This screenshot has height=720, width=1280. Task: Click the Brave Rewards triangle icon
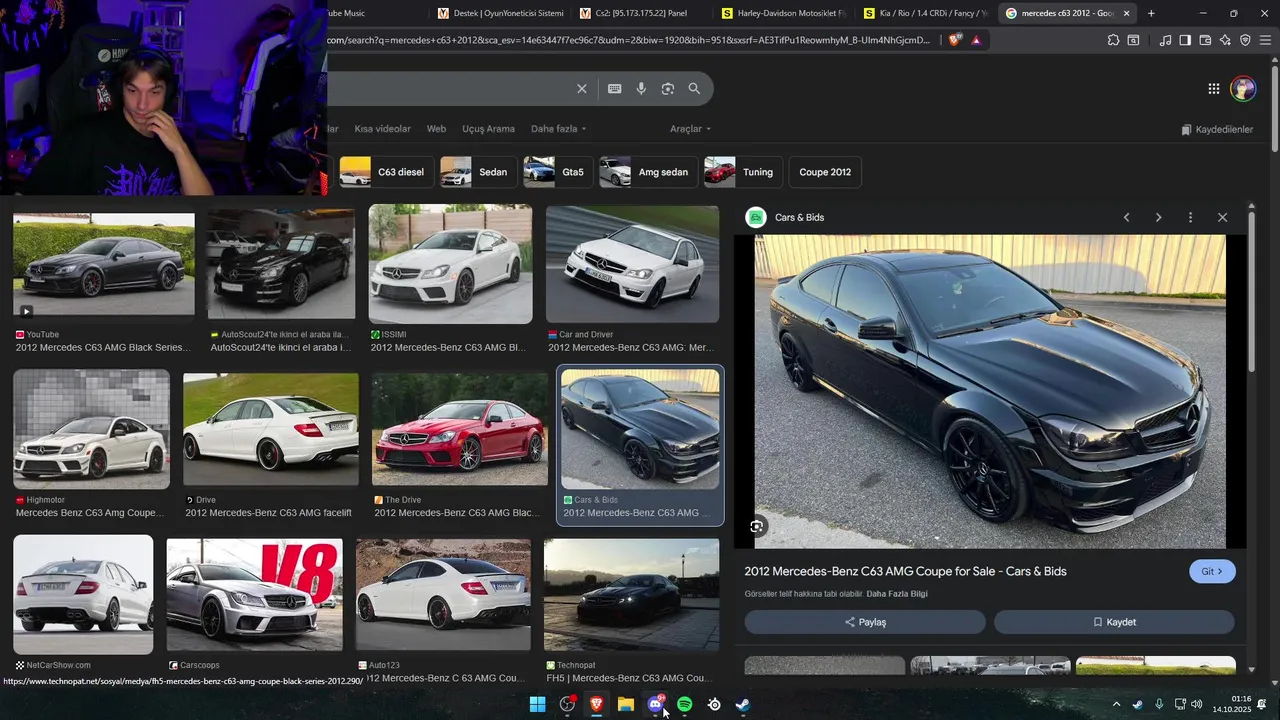(976, 40)
